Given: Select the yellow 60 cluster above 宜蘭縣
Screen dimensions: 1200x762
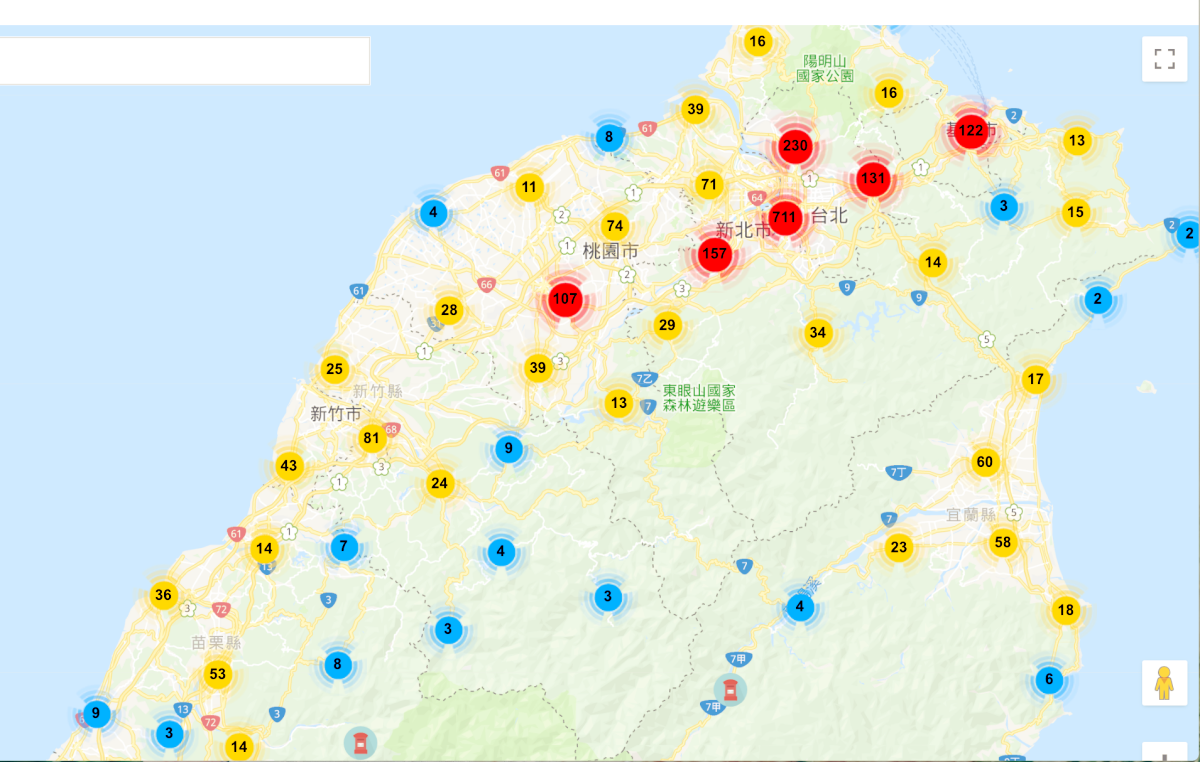Looking at the screenshot, I should pos(985,462).
